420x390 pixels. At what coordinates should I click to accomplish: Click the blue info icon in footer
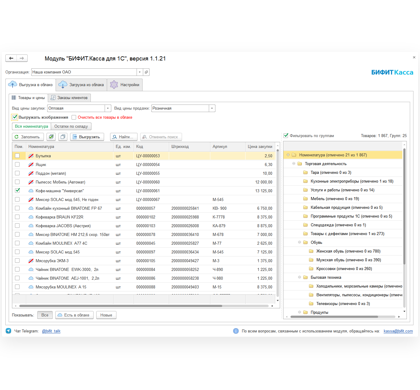click(236, 331)
